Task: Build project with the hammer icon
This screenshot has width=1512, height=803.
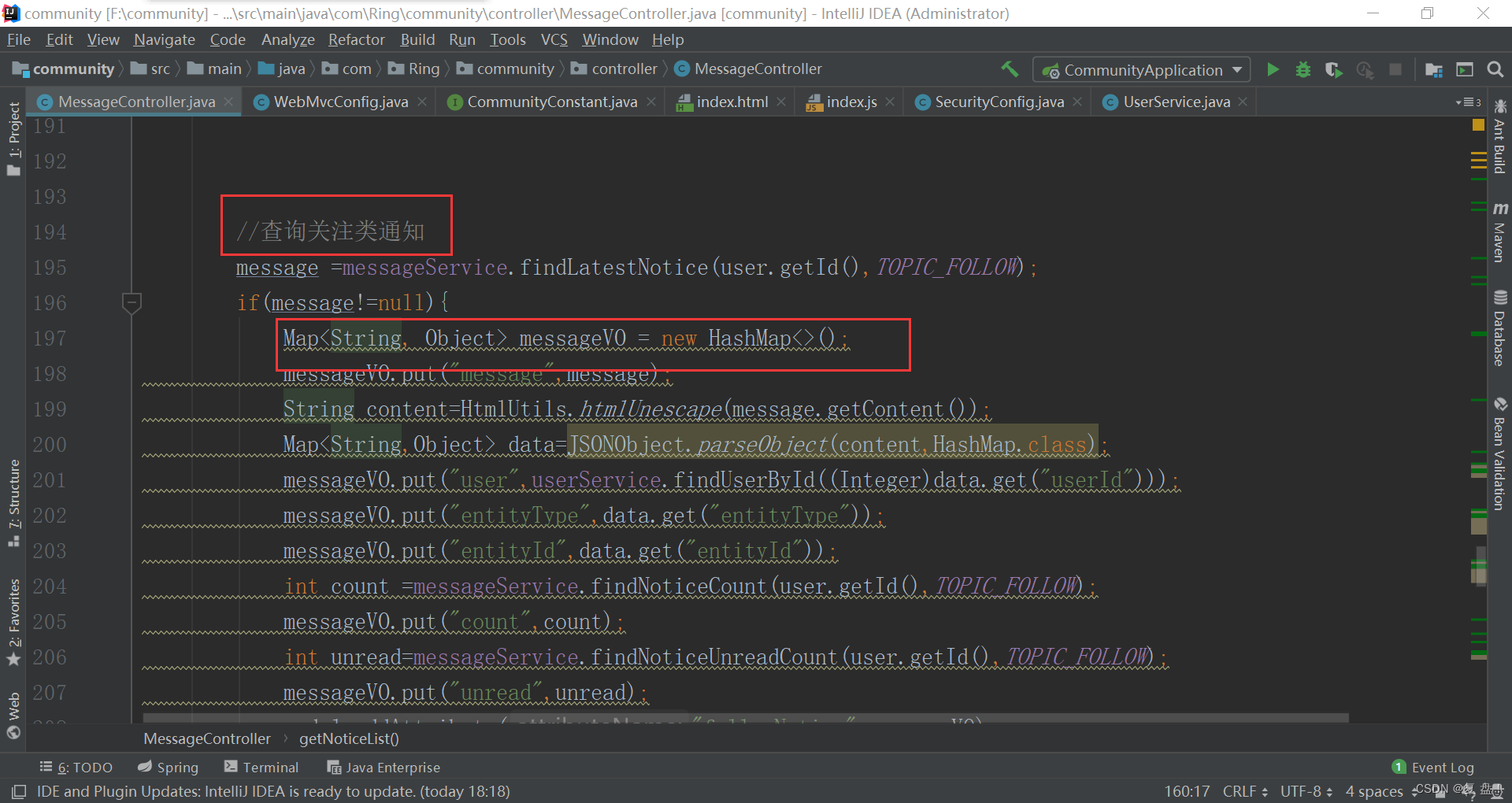Action: coord(1010,69)
